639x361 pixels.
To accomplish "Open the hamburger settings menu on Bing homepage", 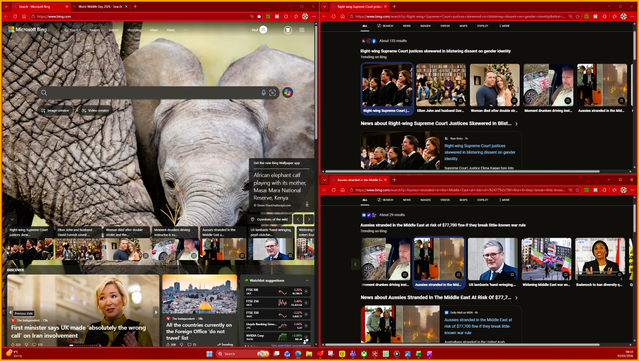I will 302,30.
